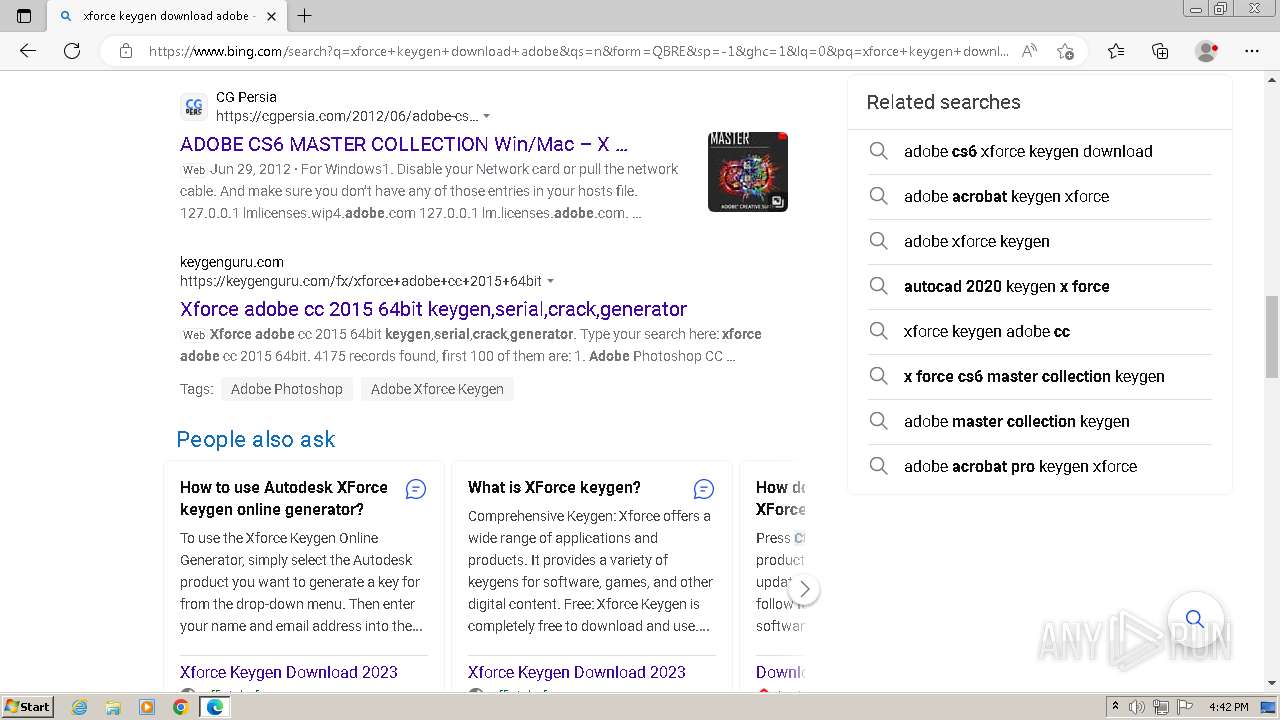Search adobe master collection keygen

coord(1040,421)
